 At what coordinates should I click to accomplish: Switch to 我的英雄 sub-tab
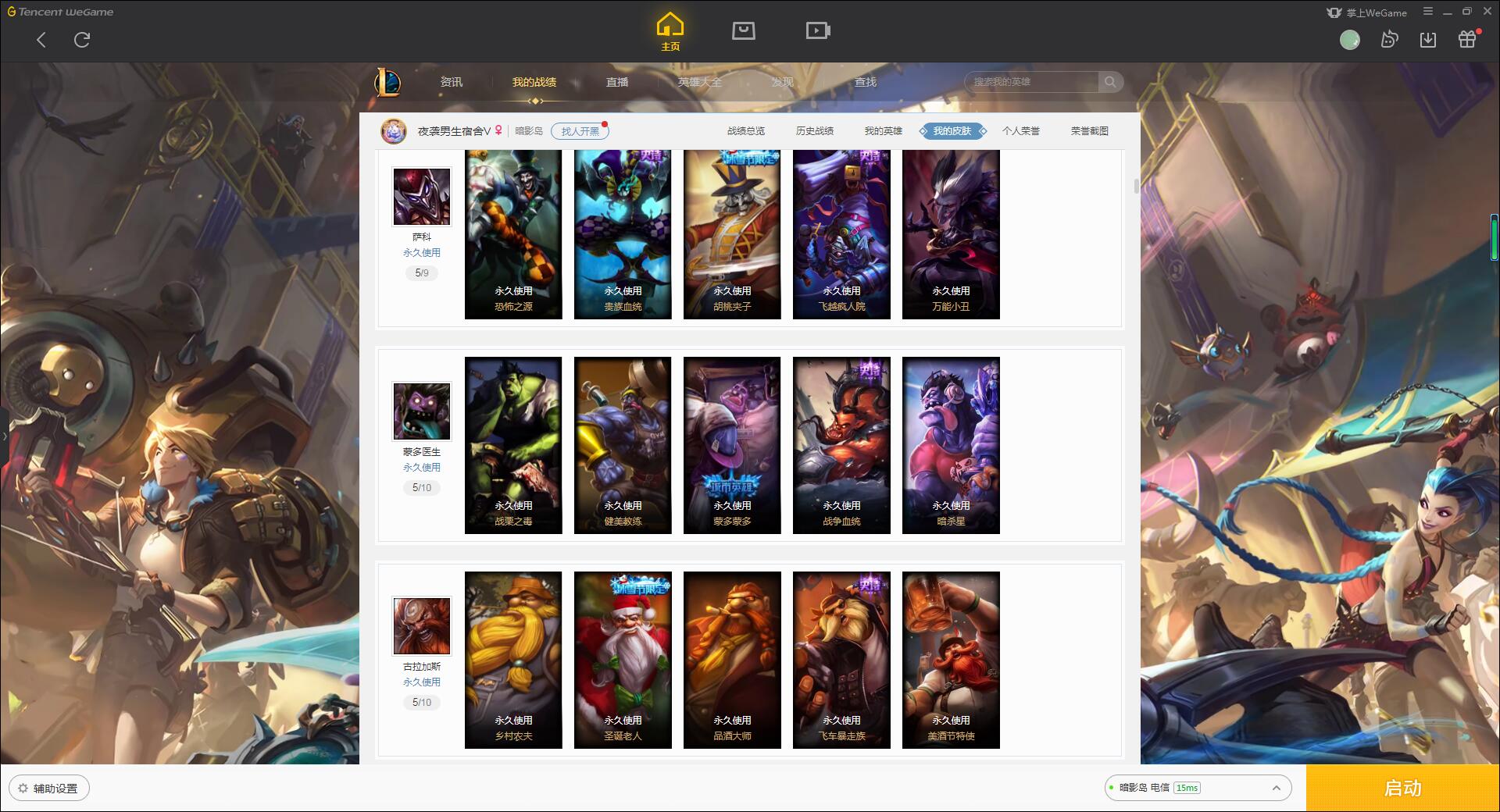pos(884,131)
